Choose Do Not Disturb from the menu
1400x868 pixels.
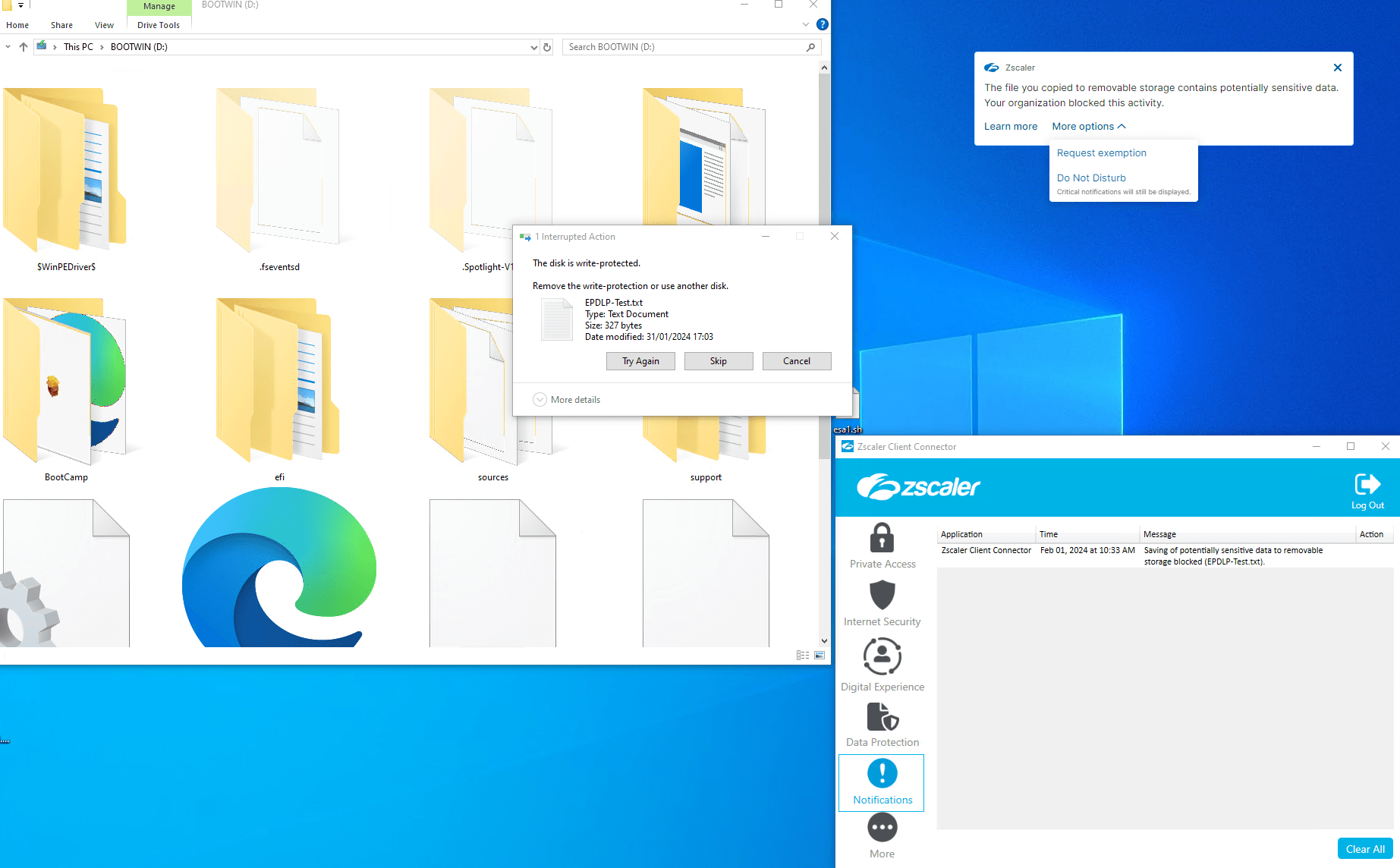1091,178
